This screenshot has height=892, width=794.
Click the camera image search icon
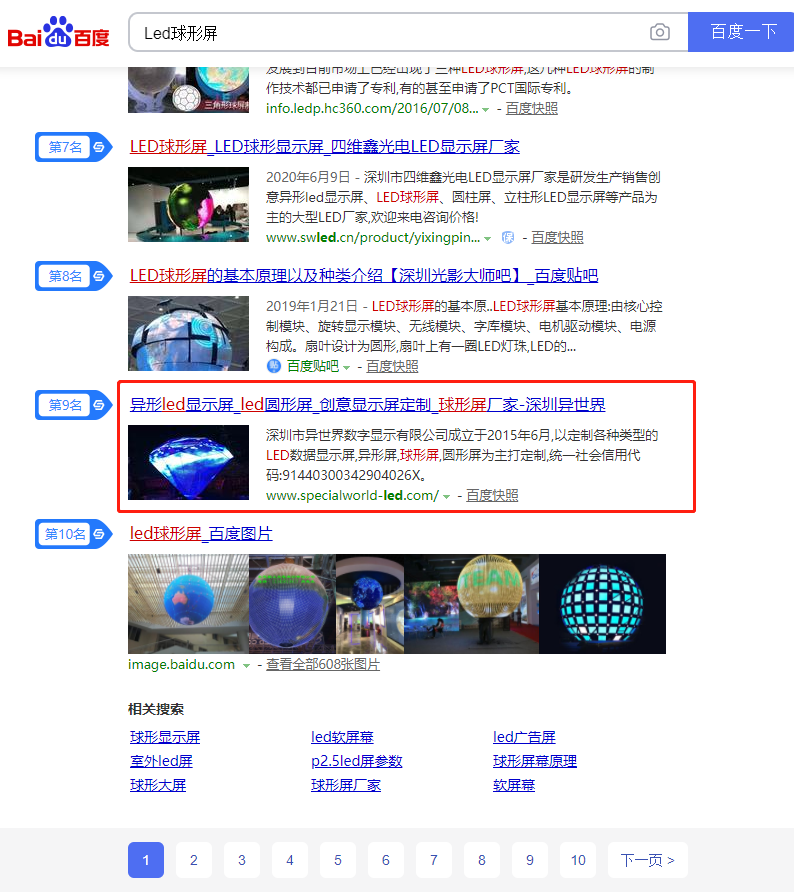(659, 32)
